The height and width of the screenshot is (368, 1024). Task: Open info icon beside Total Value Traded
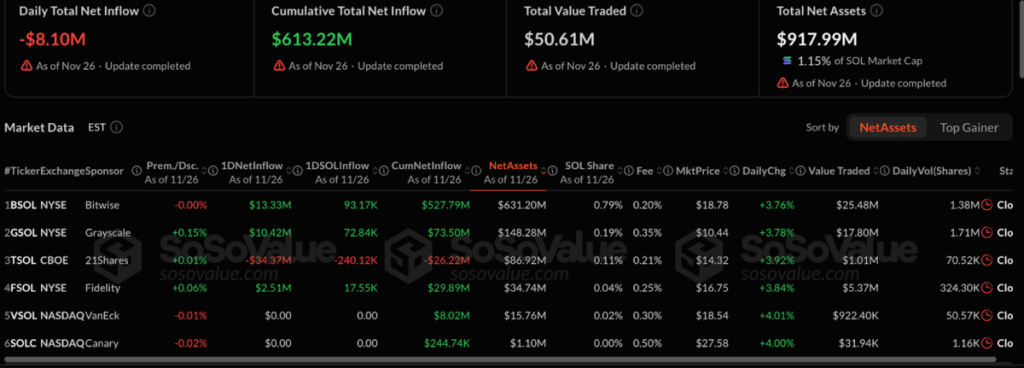[x=637, y=11]
